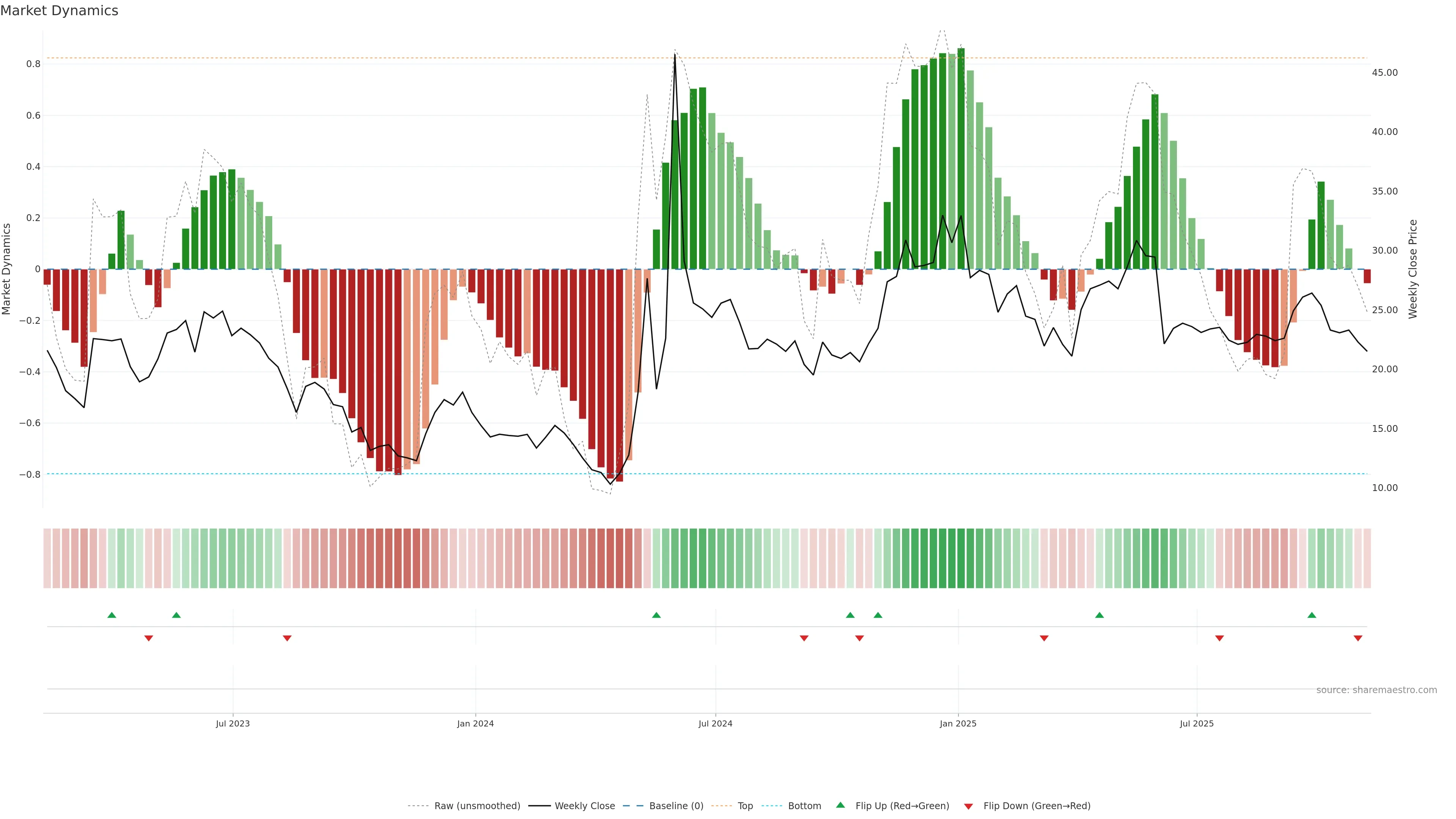The image size is (1456, 819).
Task: Click the Jan 2025 axis label
Action: [x=957, y=723]
